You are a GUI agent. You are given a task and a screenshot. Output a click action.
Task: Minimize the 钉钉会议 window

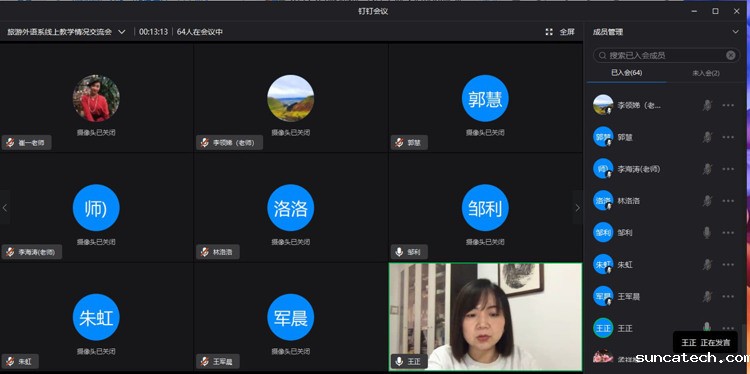(x=694, y=11)
